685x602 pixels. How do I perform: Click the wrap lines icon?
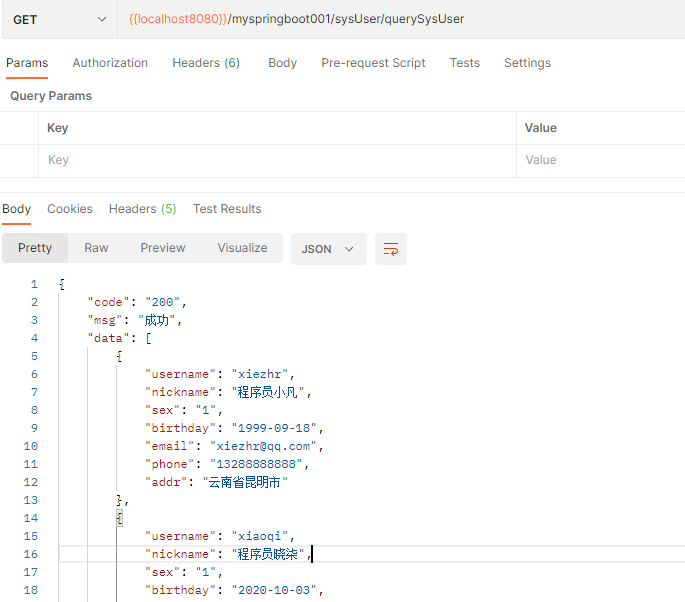[x=391, y=249]
